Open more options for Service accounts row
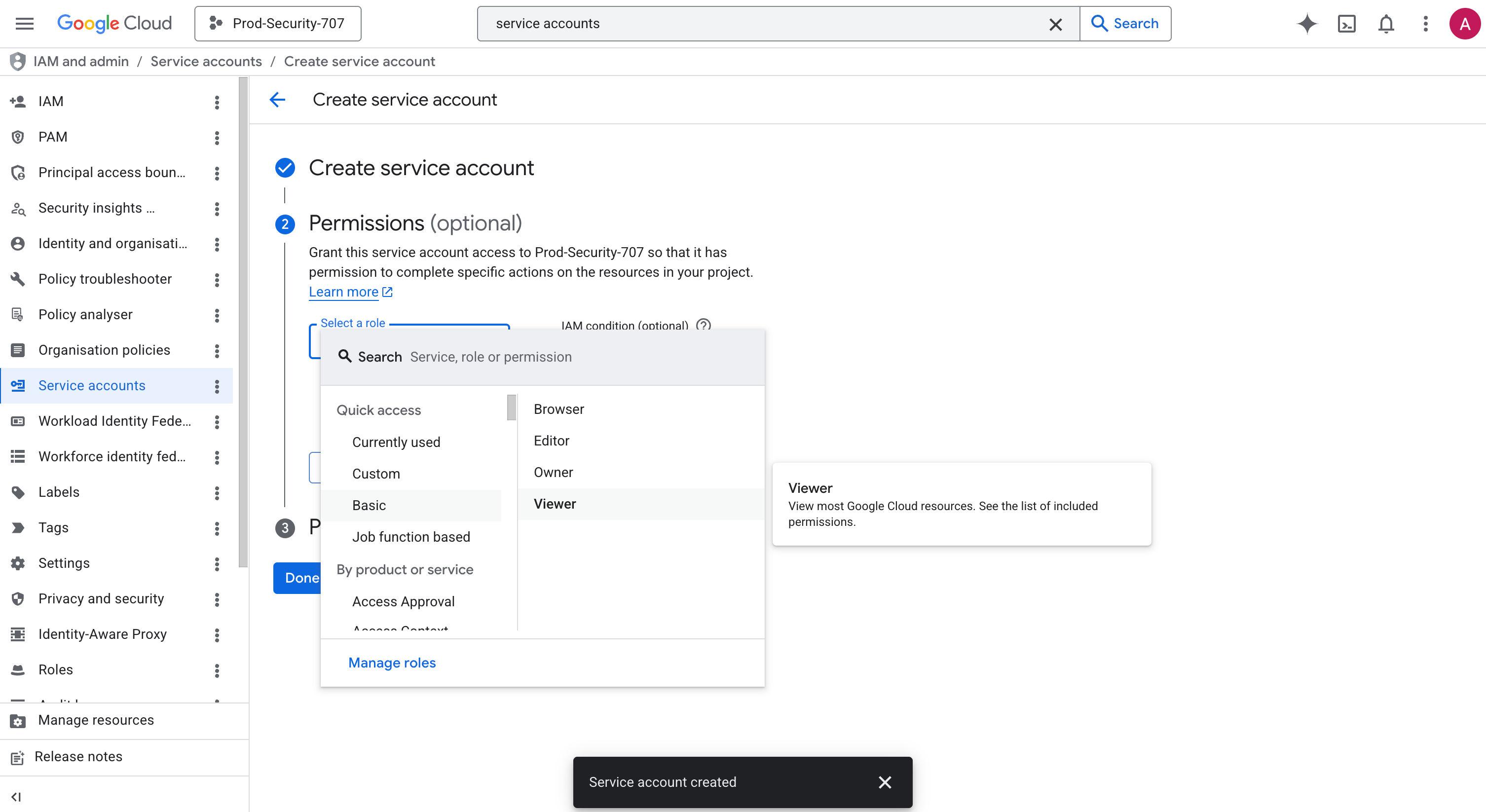Viewport: 1486px width, 812px height. point(217,386)
